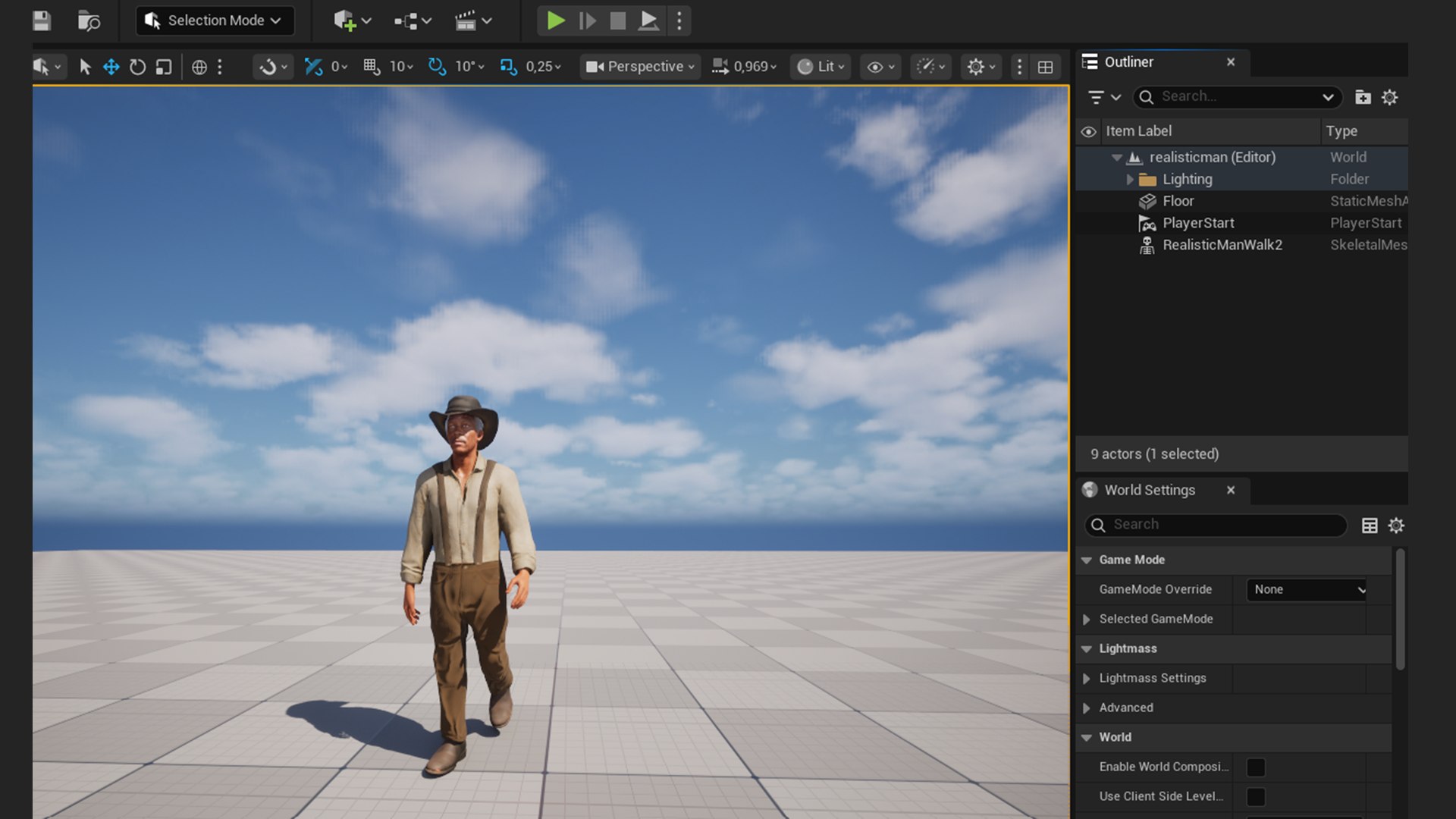Click the Stop simulation square button
Viewport: 1456px width, 819px height.
618,20
